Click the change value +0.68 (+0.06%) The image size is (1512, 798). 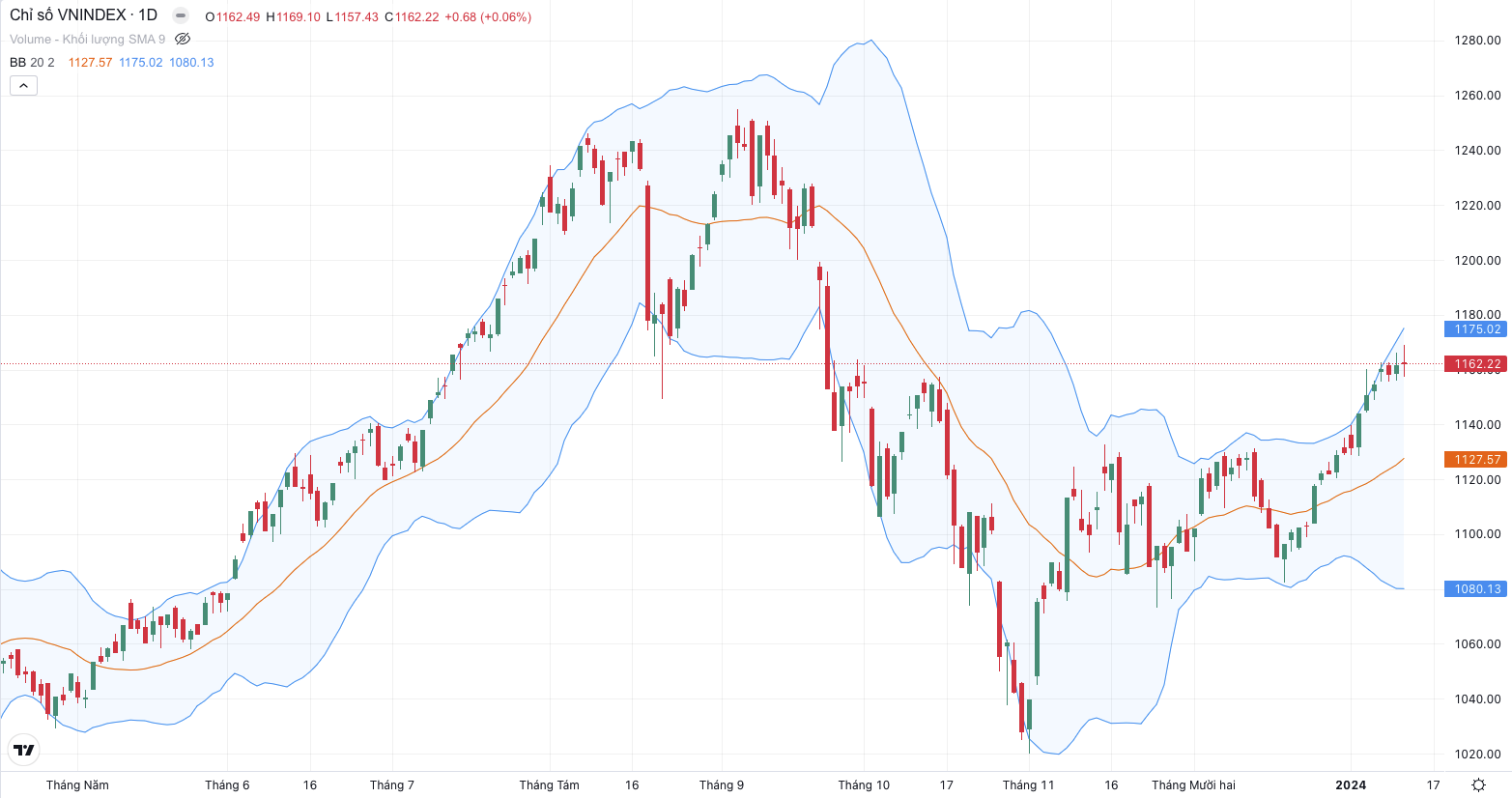pos(488,16)
